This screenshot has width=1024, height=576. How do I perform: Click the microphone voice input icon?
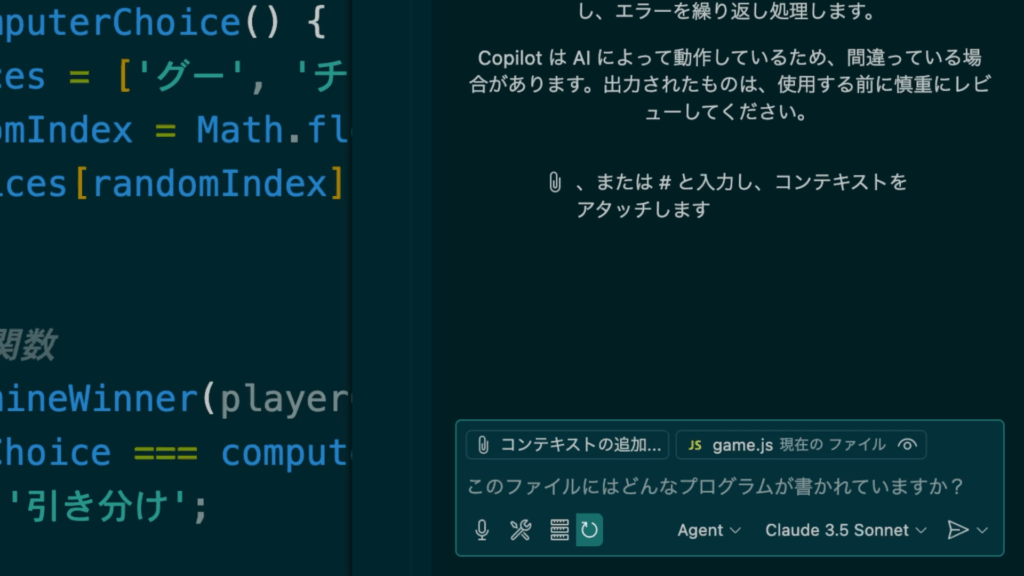click(x=482, y=530)
